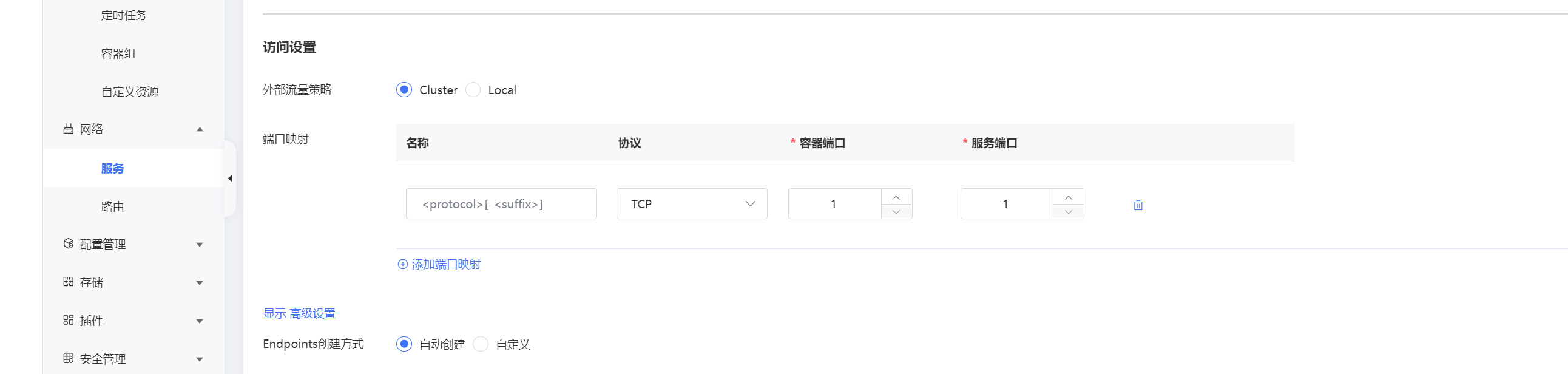This screenshot has width=1568, height=374.
Task: Click the 网络 sidebar icon
Action: pyautogui.click(x=68, y=129)
